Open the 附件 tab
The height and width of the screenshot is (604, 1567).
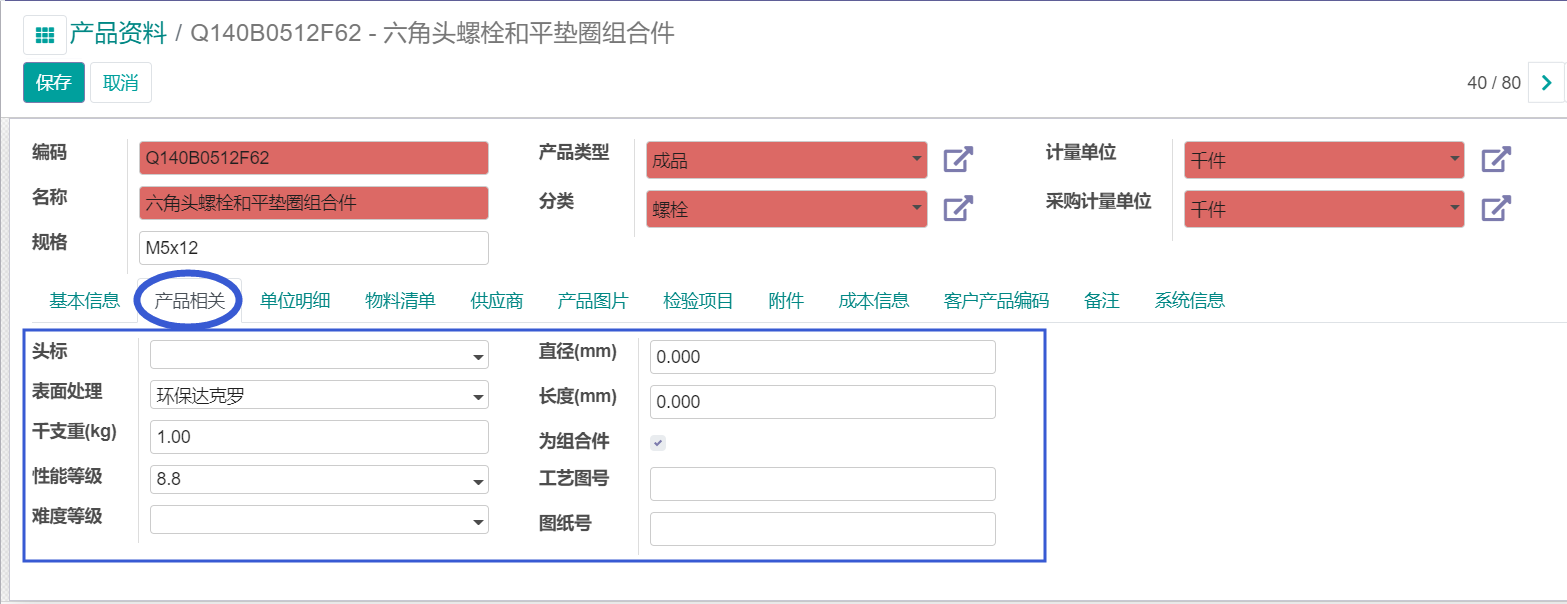click(x=786, y=301)
